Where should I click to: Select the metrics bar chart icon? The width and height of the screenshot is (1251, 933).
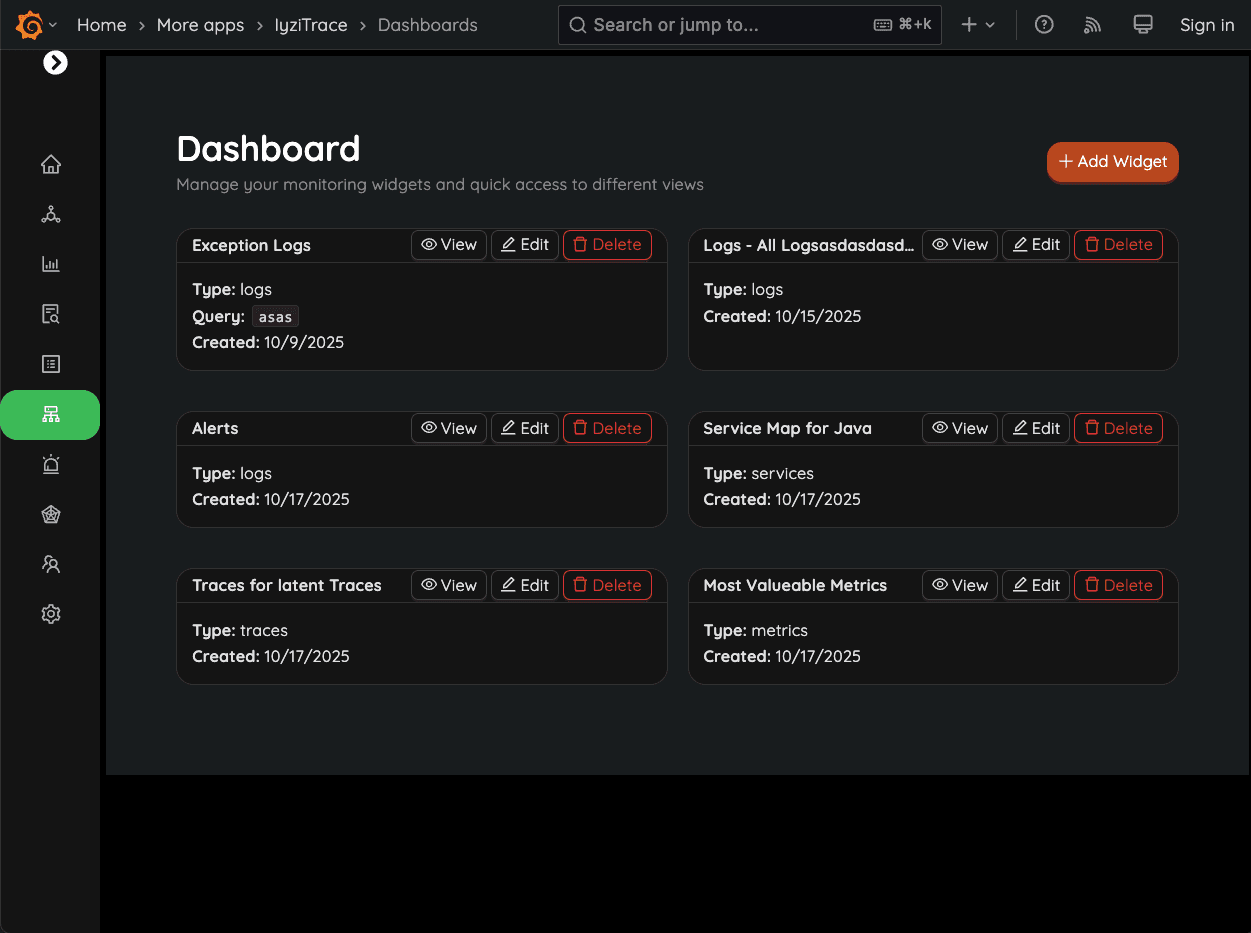coord(50,263)
